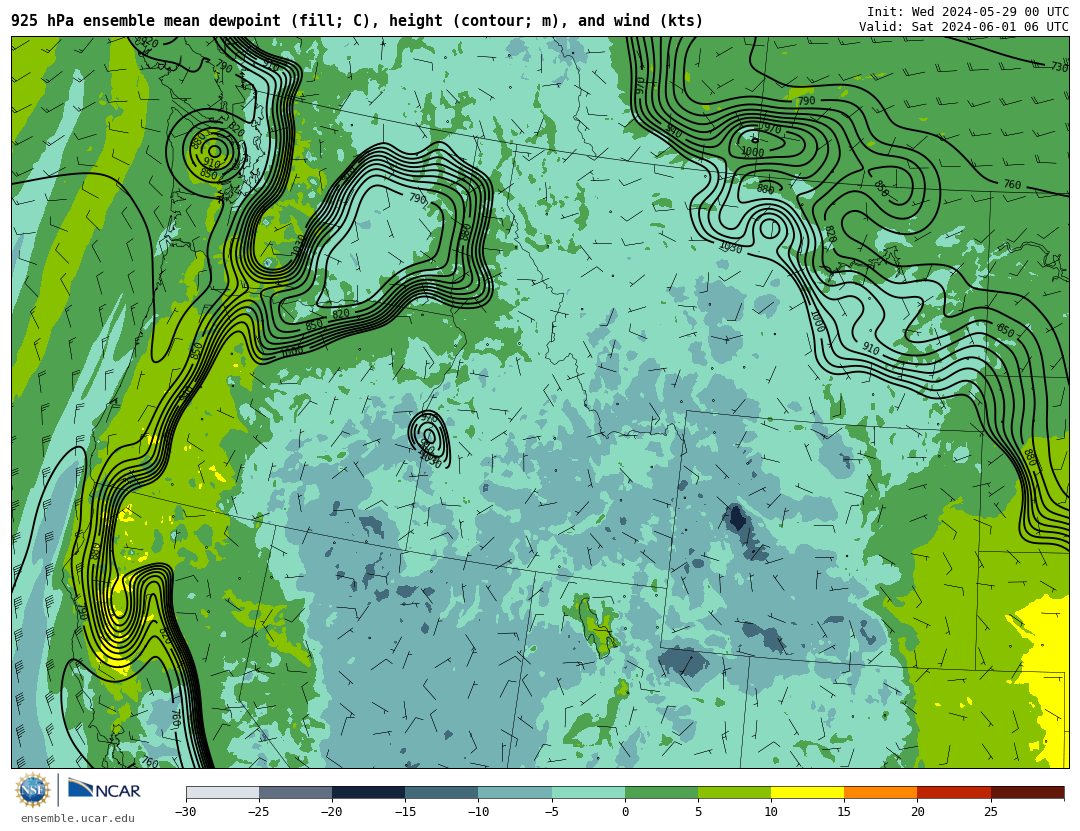Click the colorbar label '-30'
1080x831 pixels.
pos(186,812)
